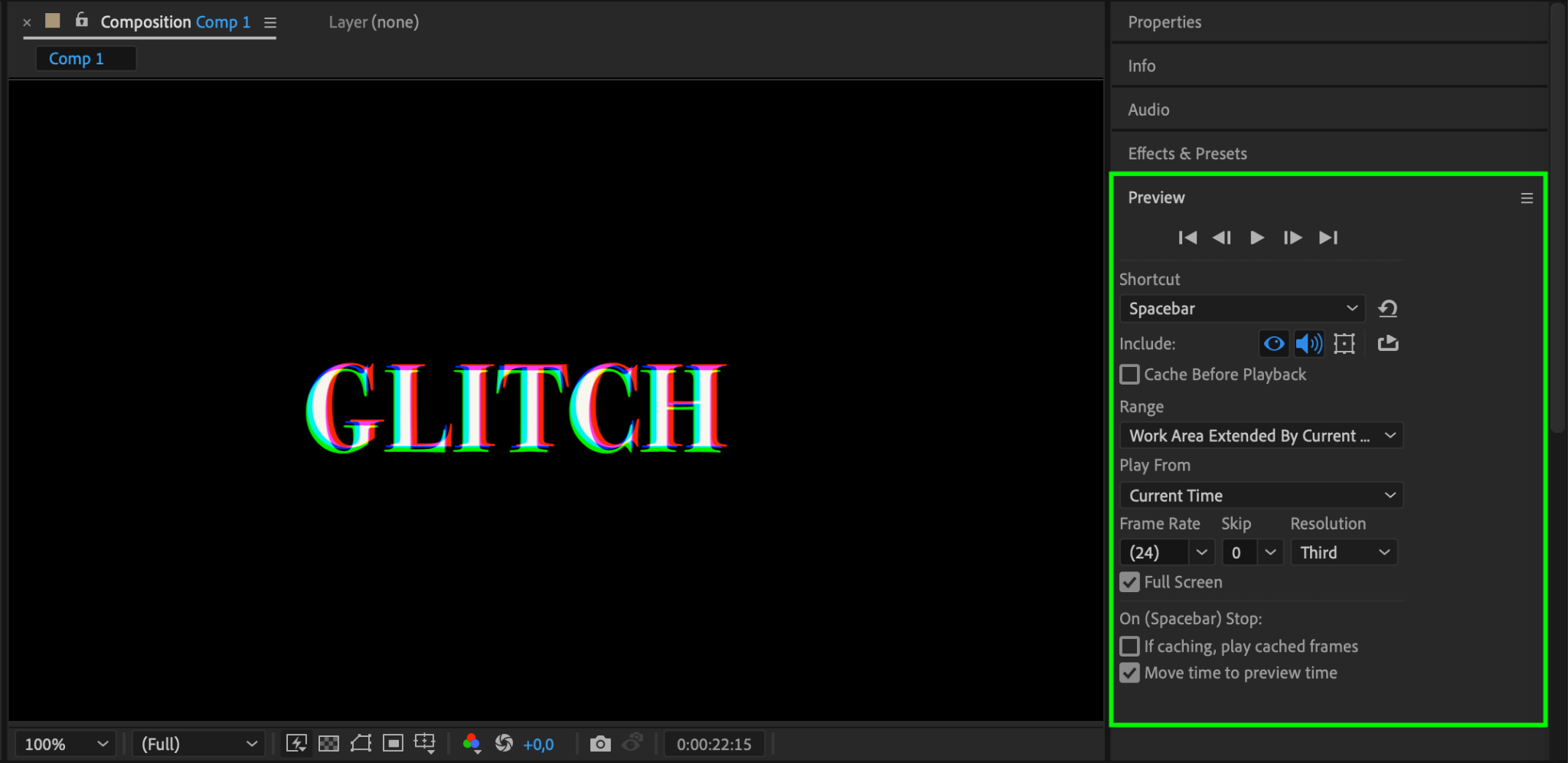1568x763 pixels.
Task: Open the Play From Current Time dropdown
Action: (1261, 496)
